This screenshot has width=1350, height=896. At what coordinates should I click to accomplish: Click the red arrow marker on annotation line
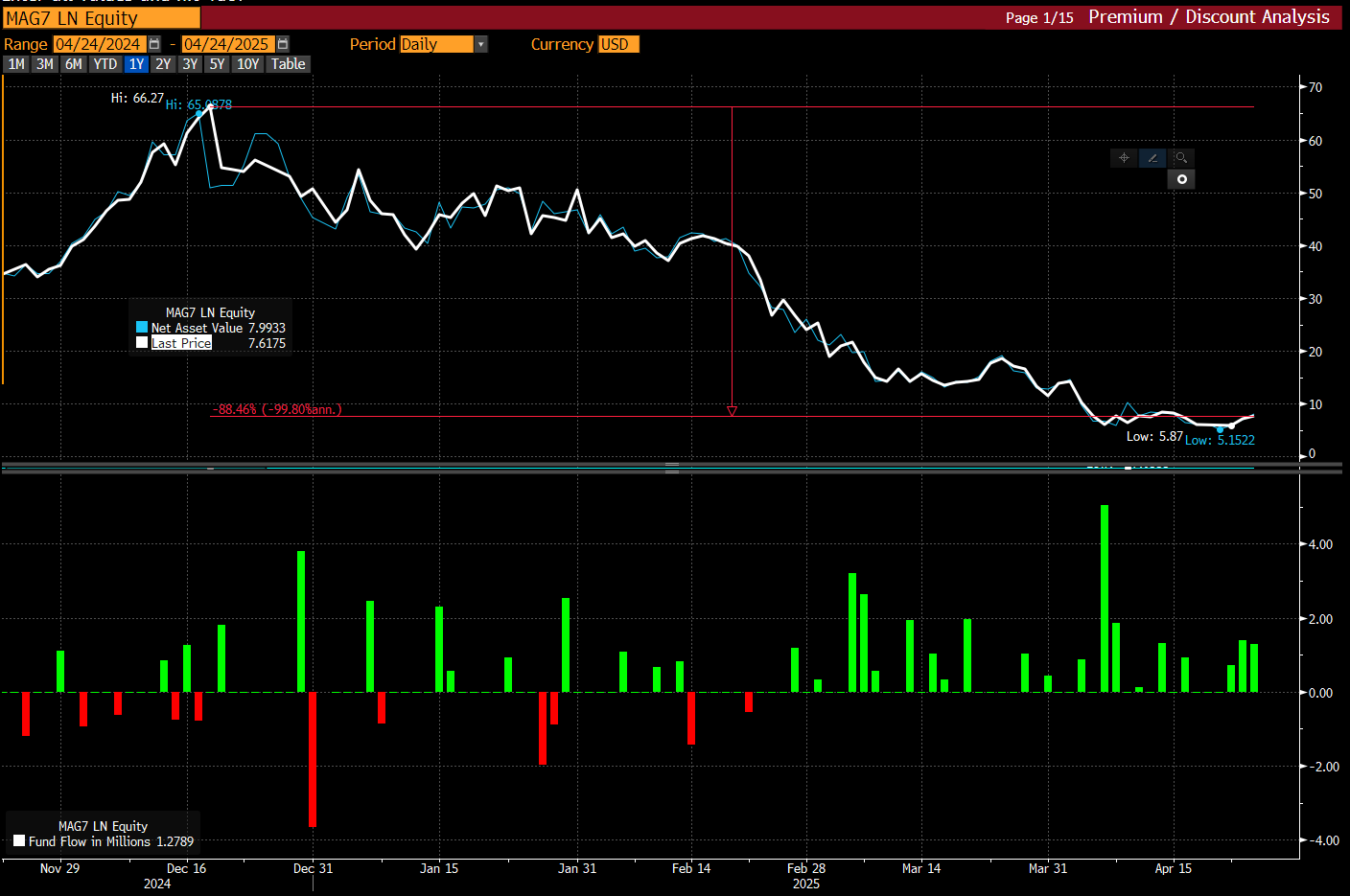[x=732, y=411]
